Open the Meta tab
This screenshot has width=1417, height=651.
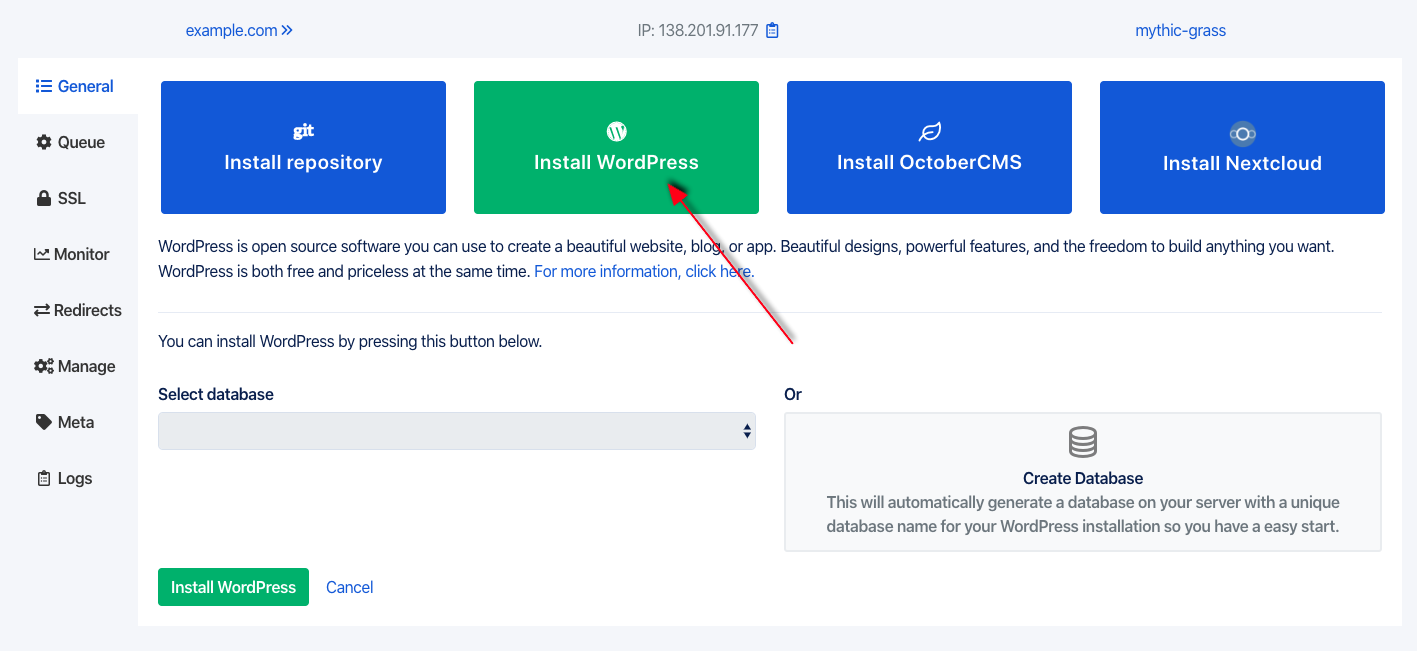point(78,422)
